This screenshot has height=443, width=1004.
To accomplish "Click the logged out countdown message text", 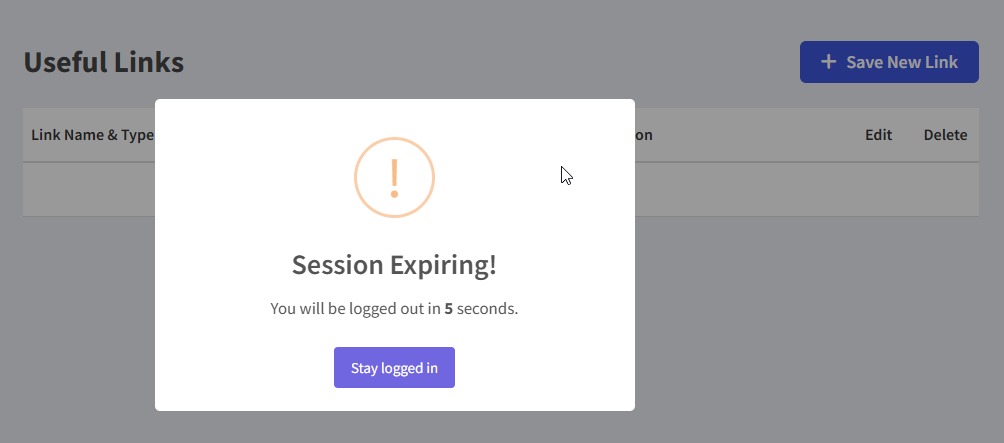I will (x=394, y=309).
